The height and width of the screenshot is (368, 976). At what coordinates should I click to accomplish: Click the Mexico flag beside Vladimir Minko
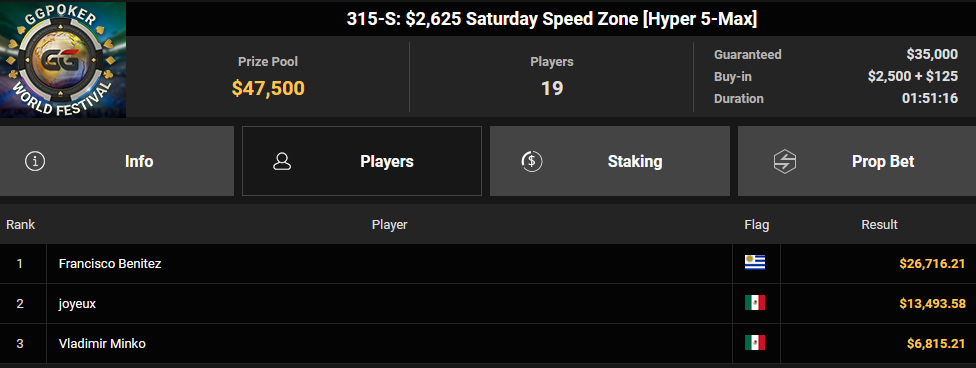tap(755, 343)
